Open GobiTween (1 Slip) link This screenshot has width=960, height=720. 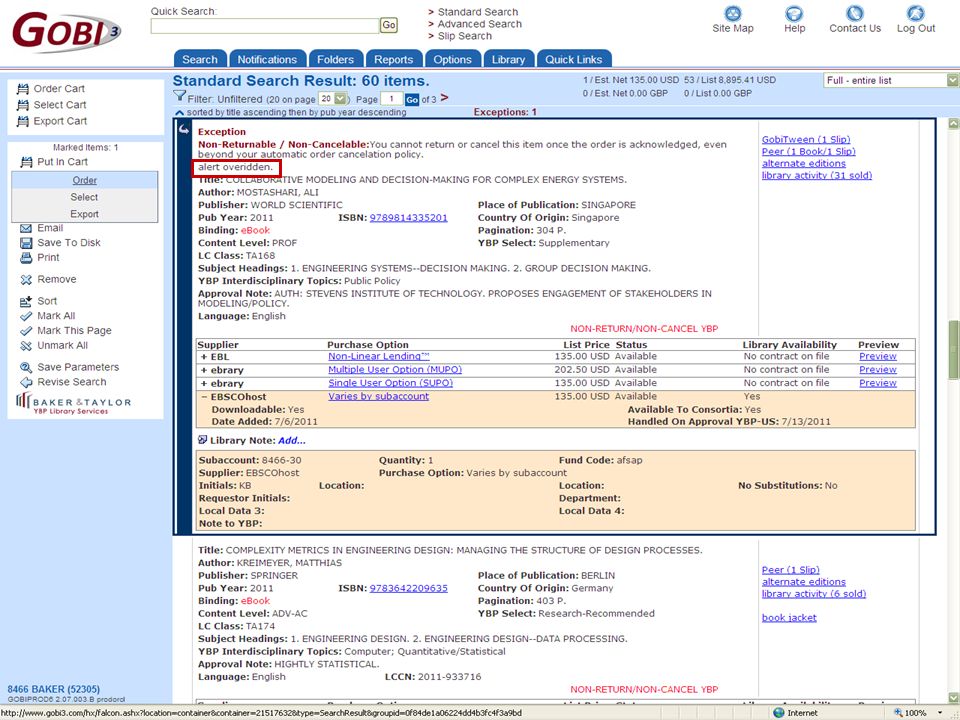tap(806, 140)
